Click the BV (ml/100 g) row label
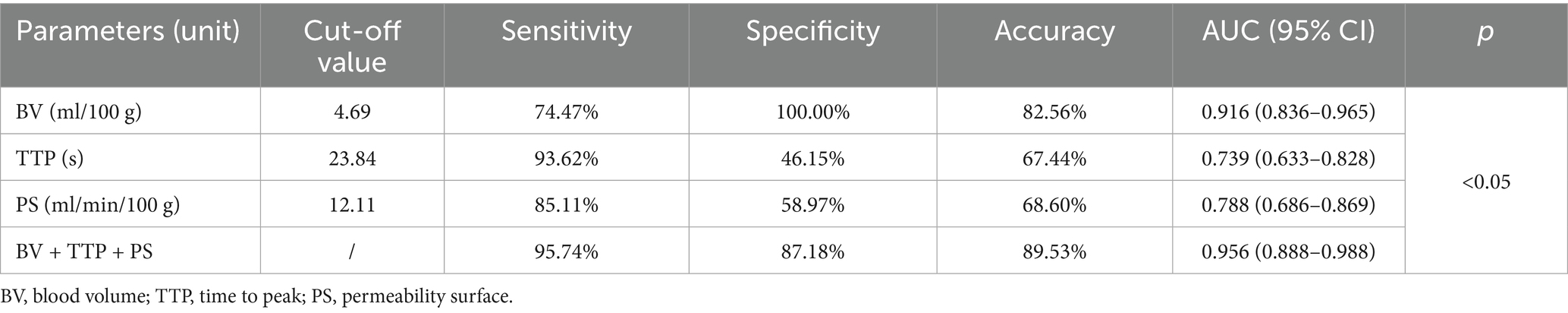The image size is (1568, 313). (x=79, y=112)
